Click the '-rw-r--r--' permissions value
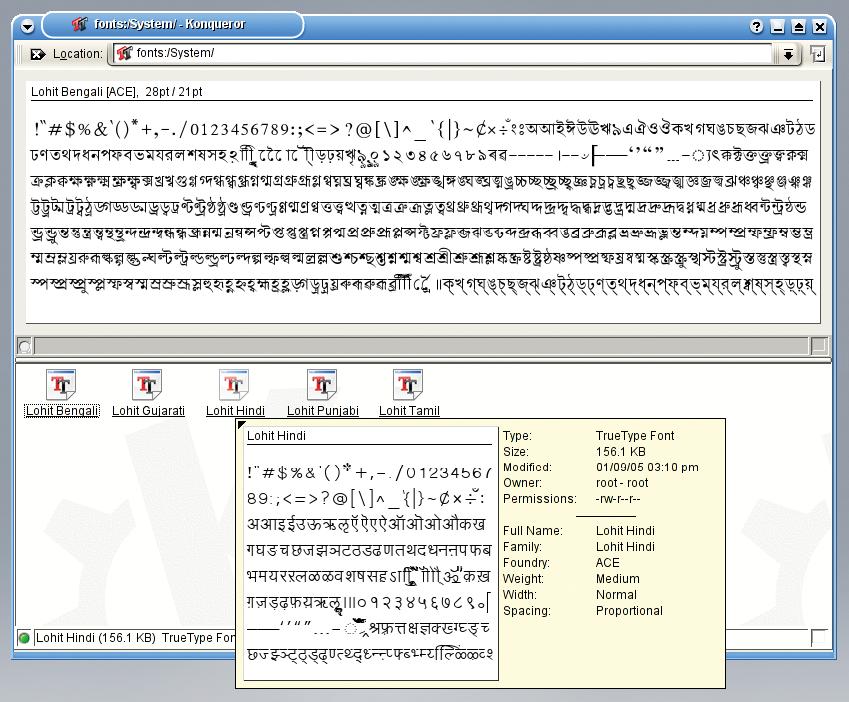Image resolution: width=849 pixels, height=702 pixels. pyautogui.click(x=618, y=499)
